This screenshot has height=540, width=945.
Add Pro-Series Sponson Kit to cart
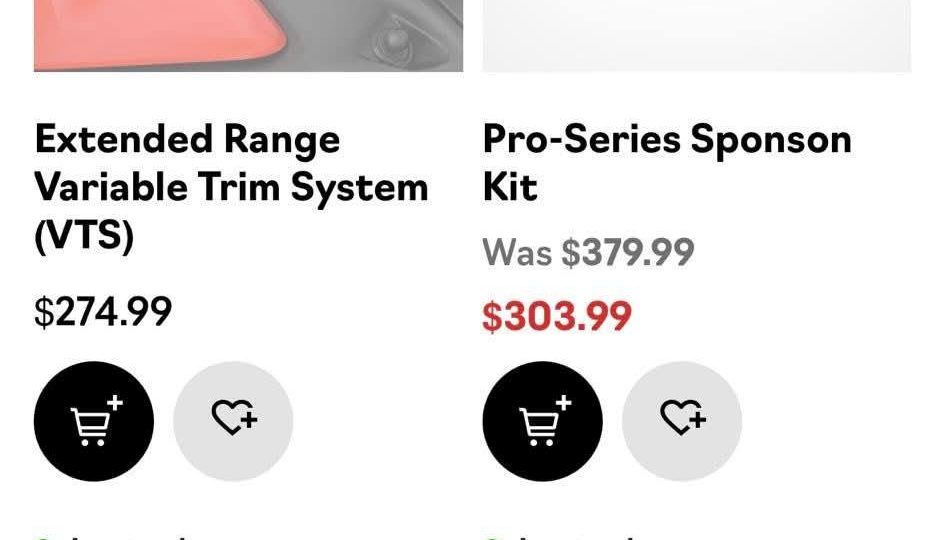pos(542,421)
